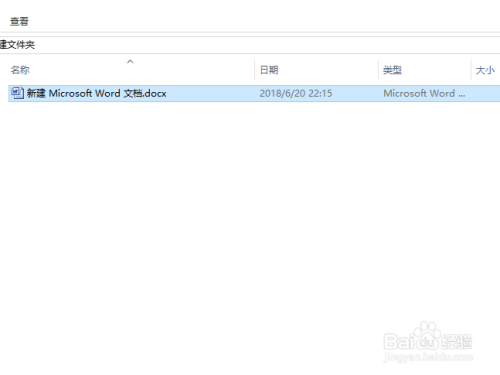The width and height of the screenshot is (500, 375).
Task: Click the divider between 类型 and 大小
Action: (x=471, y=70)
